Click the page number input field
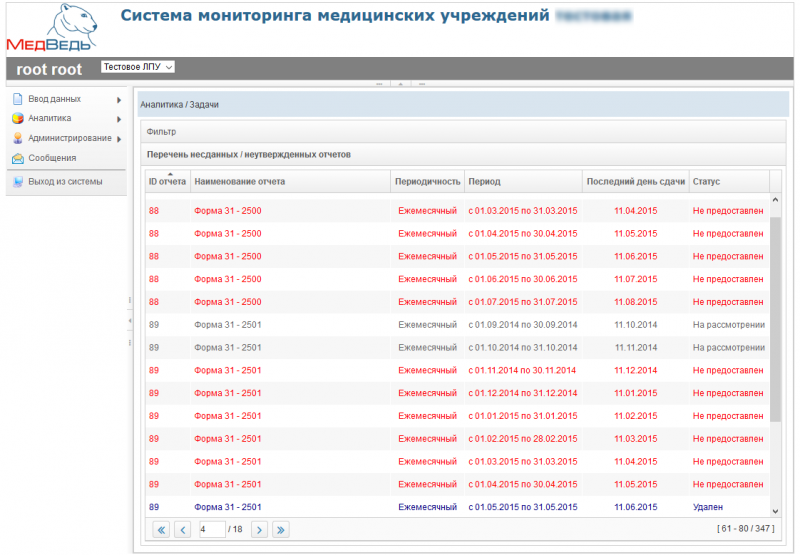 point(212,529)
